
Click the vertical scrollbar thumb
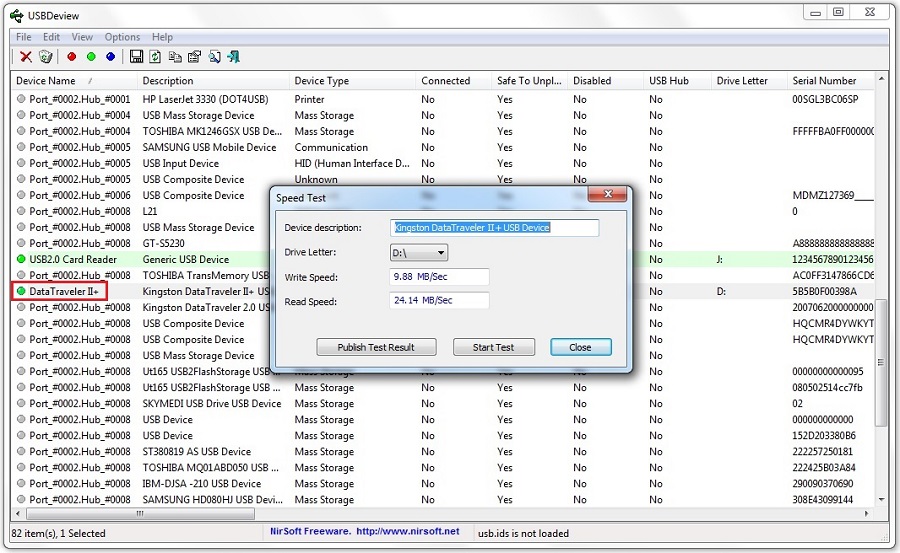(881, 363)
